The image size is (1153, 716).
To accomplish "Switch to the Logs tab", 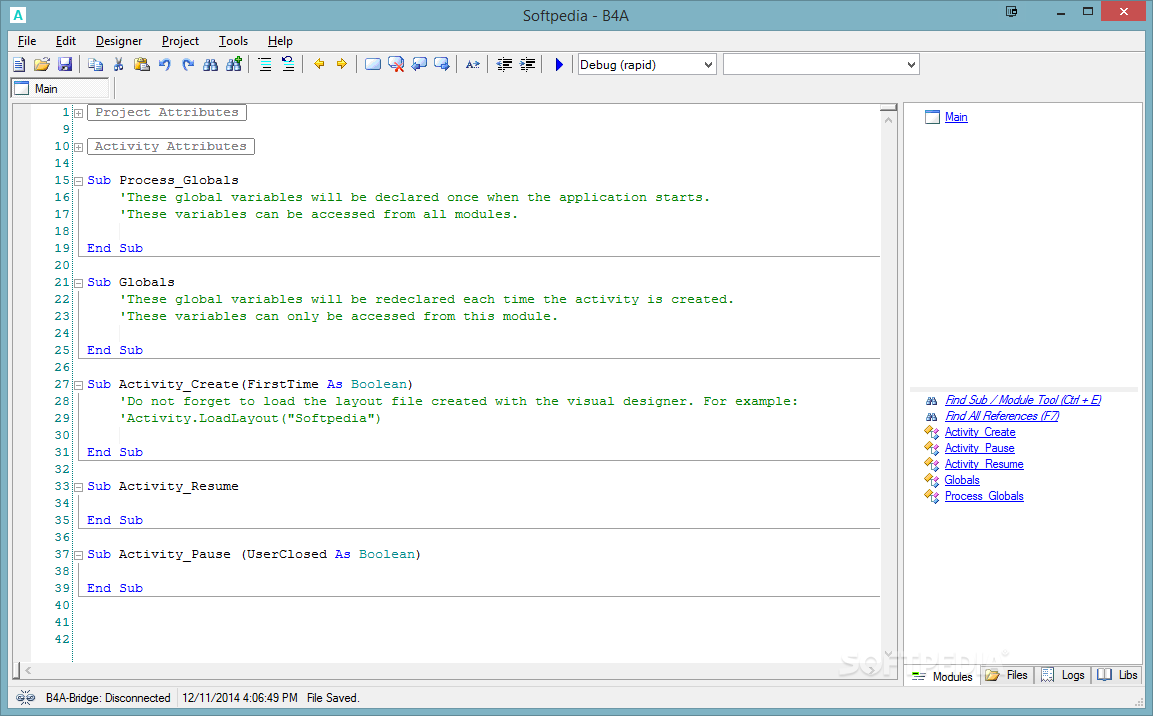I will [1063, 676].
